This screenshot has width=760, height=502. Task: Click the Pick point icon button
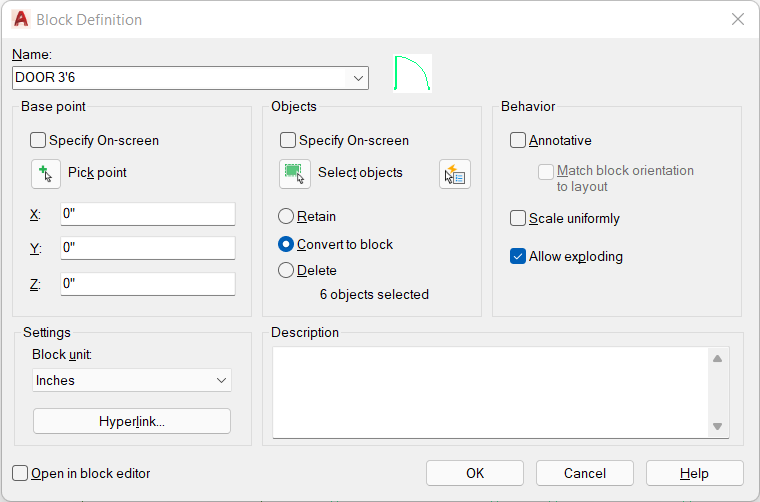(46, 174)
